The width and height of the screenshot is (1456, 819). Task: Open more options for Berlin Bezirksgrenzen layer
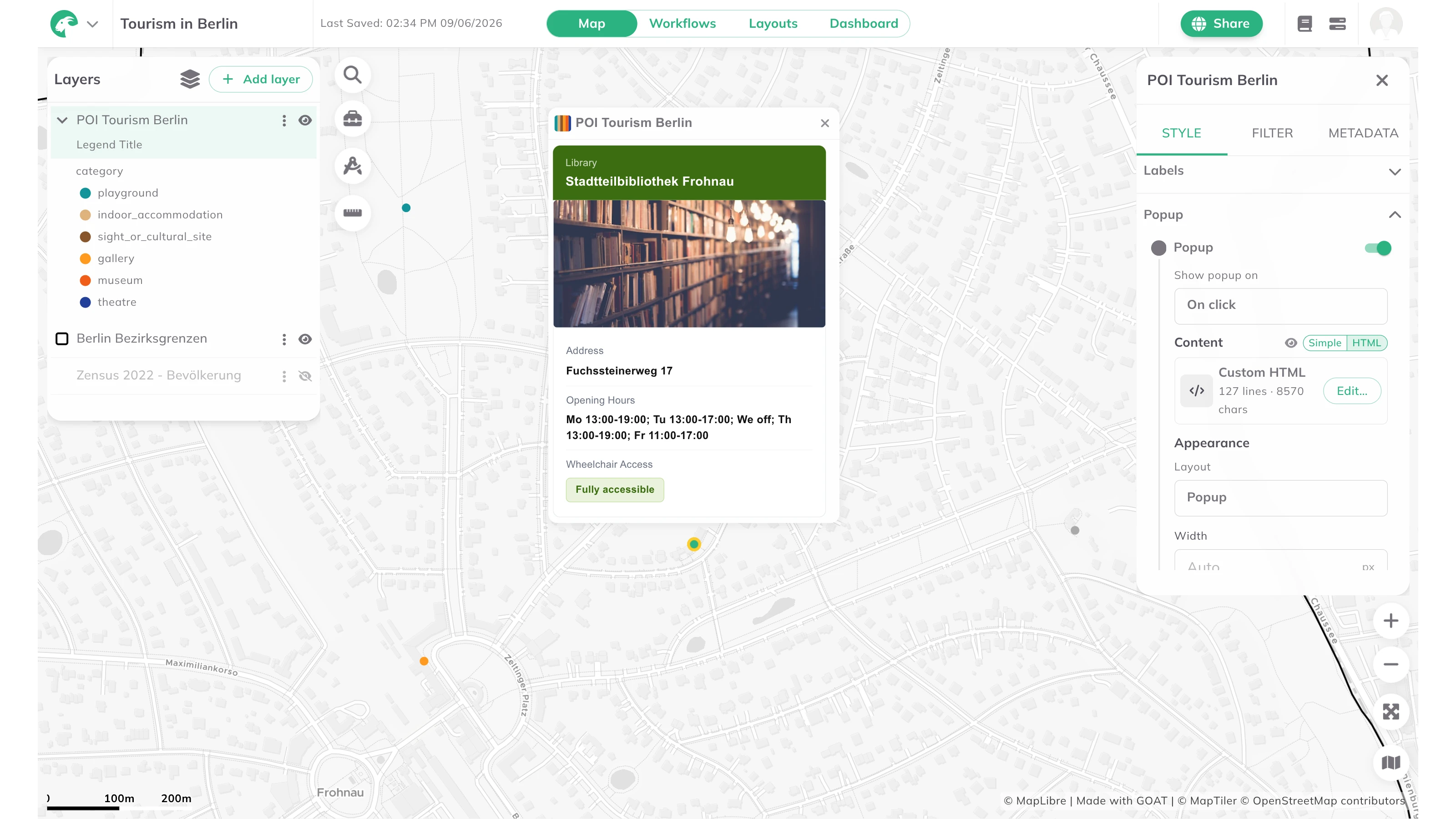pyautogui.click(x=284, y=339)
